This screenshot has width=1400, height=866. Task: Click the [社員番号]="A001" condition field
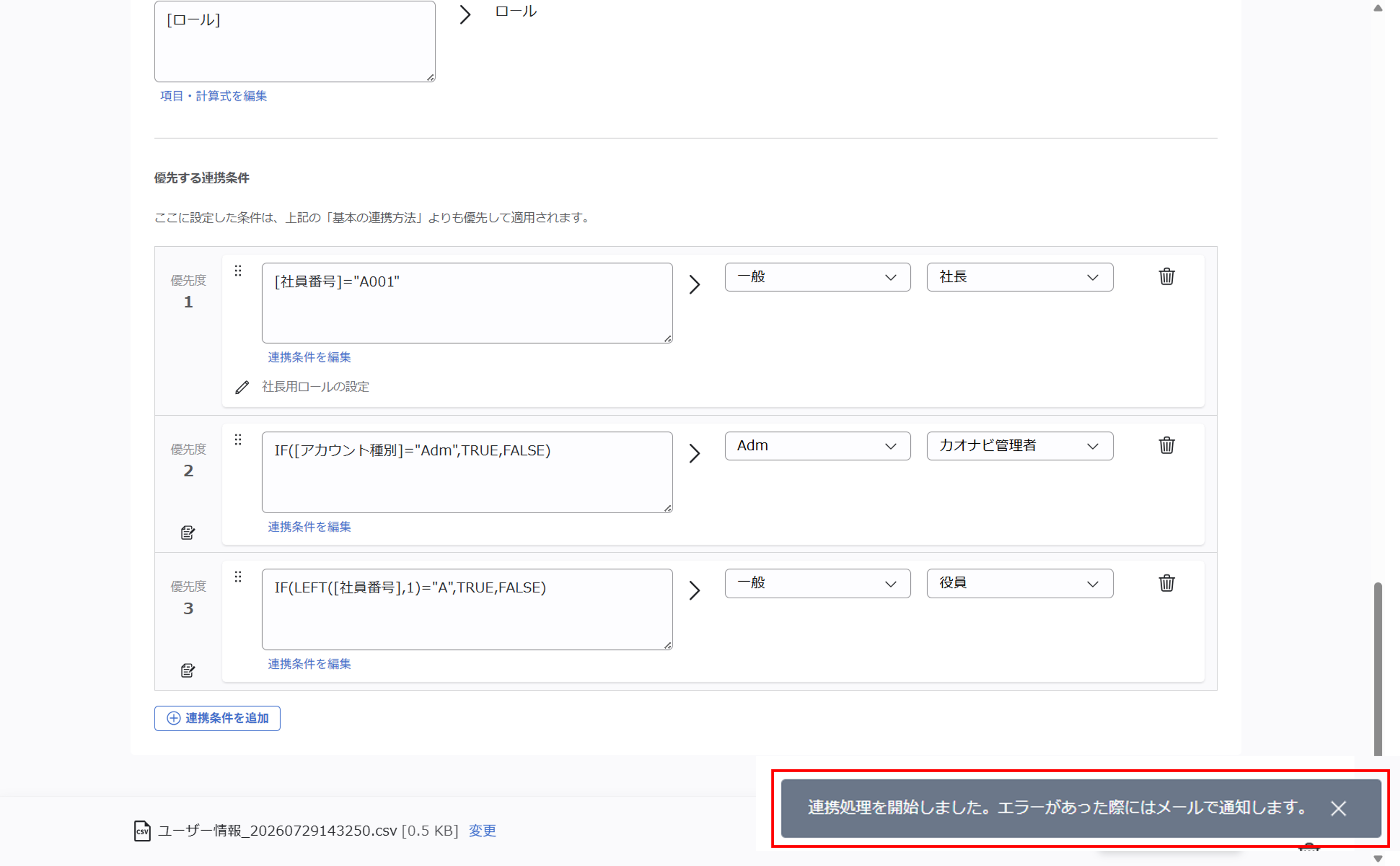[467, 303]
